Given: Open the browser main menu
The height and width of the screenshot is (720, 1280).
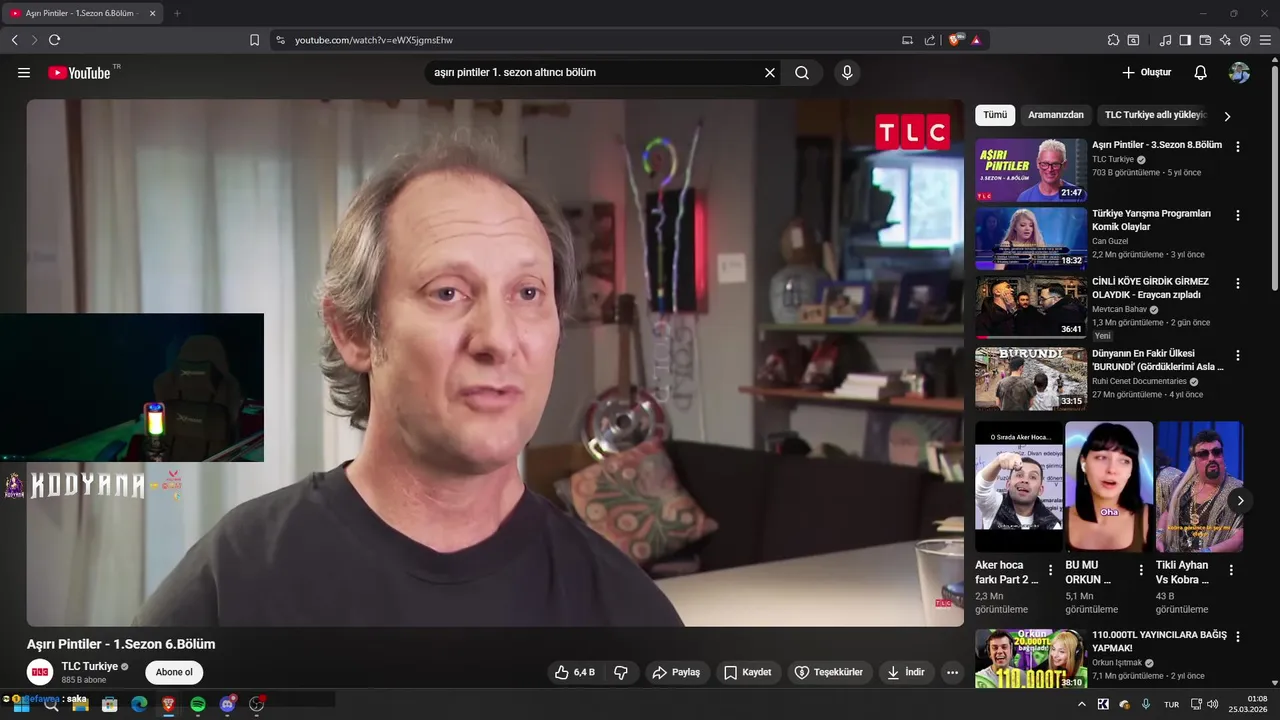Looking at the screenshot, I should point(1265,40).
